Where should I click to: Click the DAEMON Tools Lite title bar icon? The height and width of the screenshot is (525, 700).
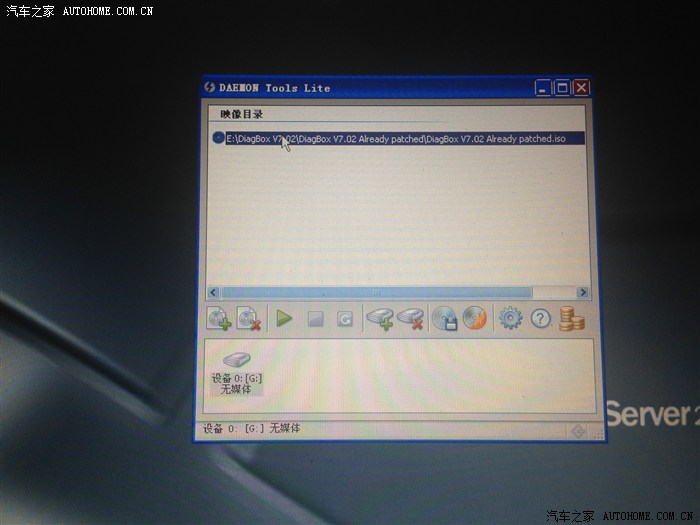[x=210, y=88]
